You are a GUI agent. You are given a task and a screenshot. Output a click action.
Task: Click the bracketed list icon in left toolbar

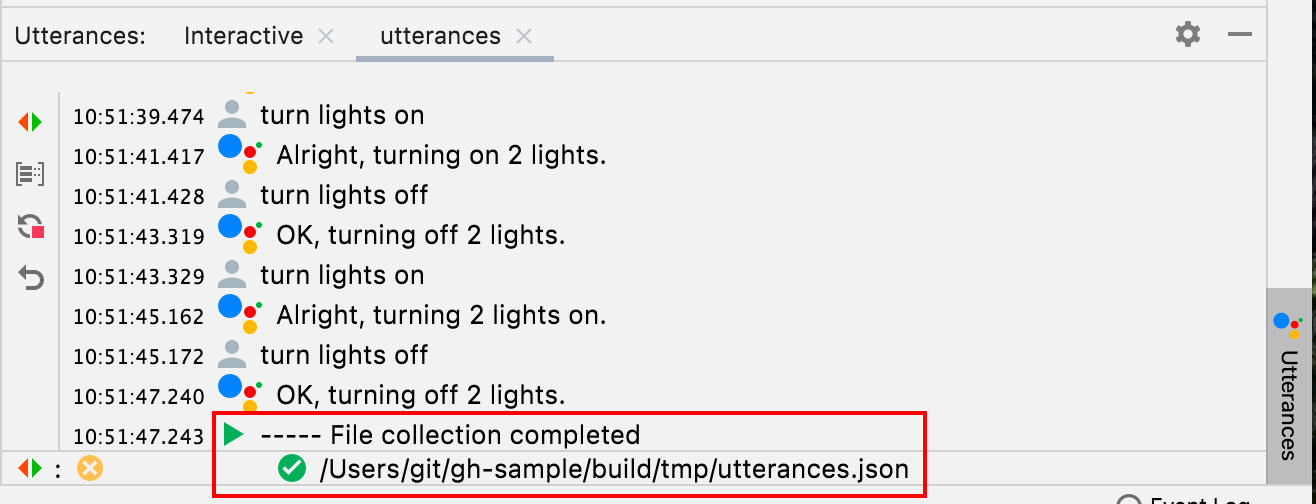[31, 175]
